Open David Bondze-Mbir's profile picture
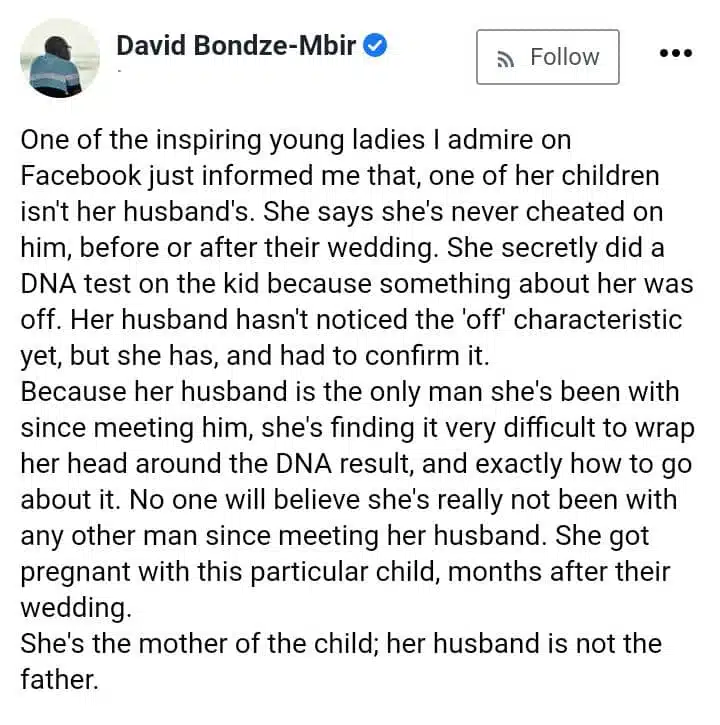720x725 pixels. tap(60, 58)
